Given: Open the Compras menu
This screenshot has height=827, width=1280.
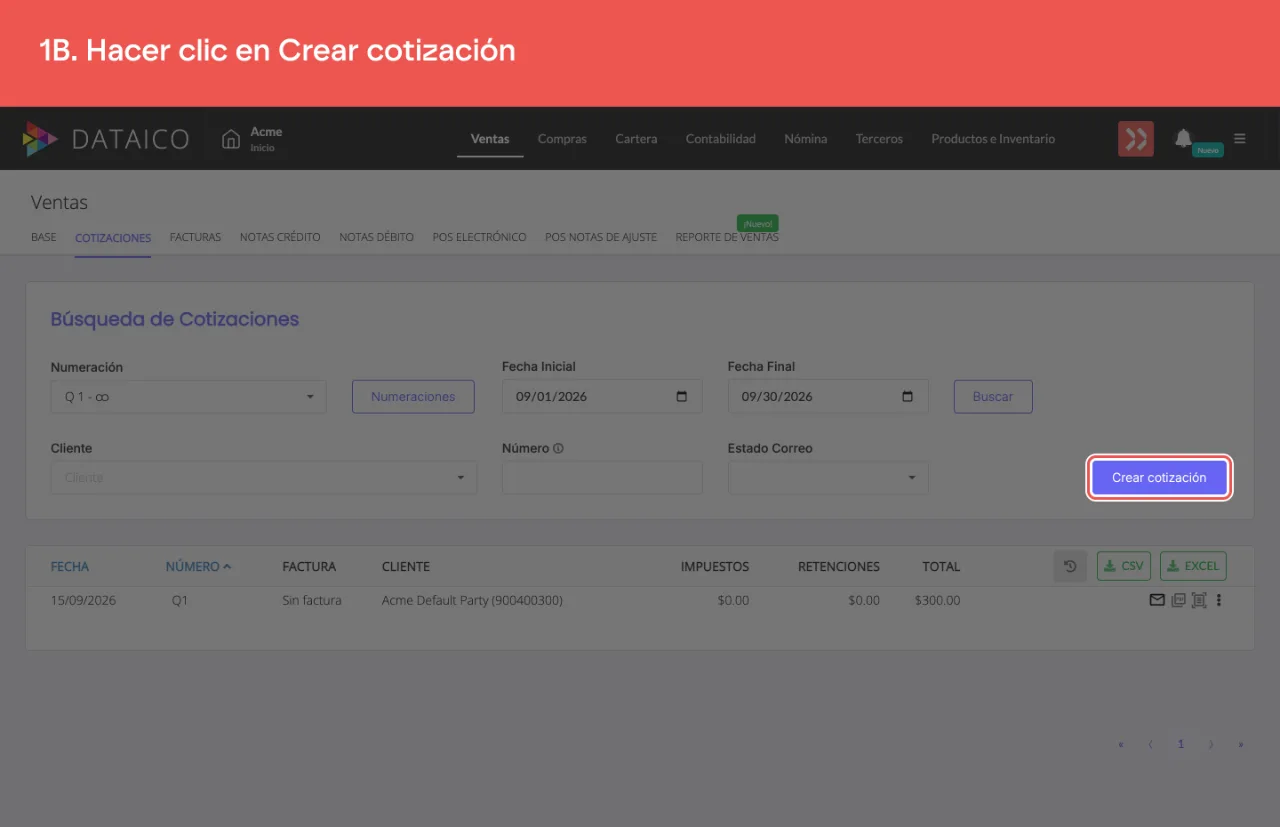Looking at the screenshot, I should coord(562,139).
